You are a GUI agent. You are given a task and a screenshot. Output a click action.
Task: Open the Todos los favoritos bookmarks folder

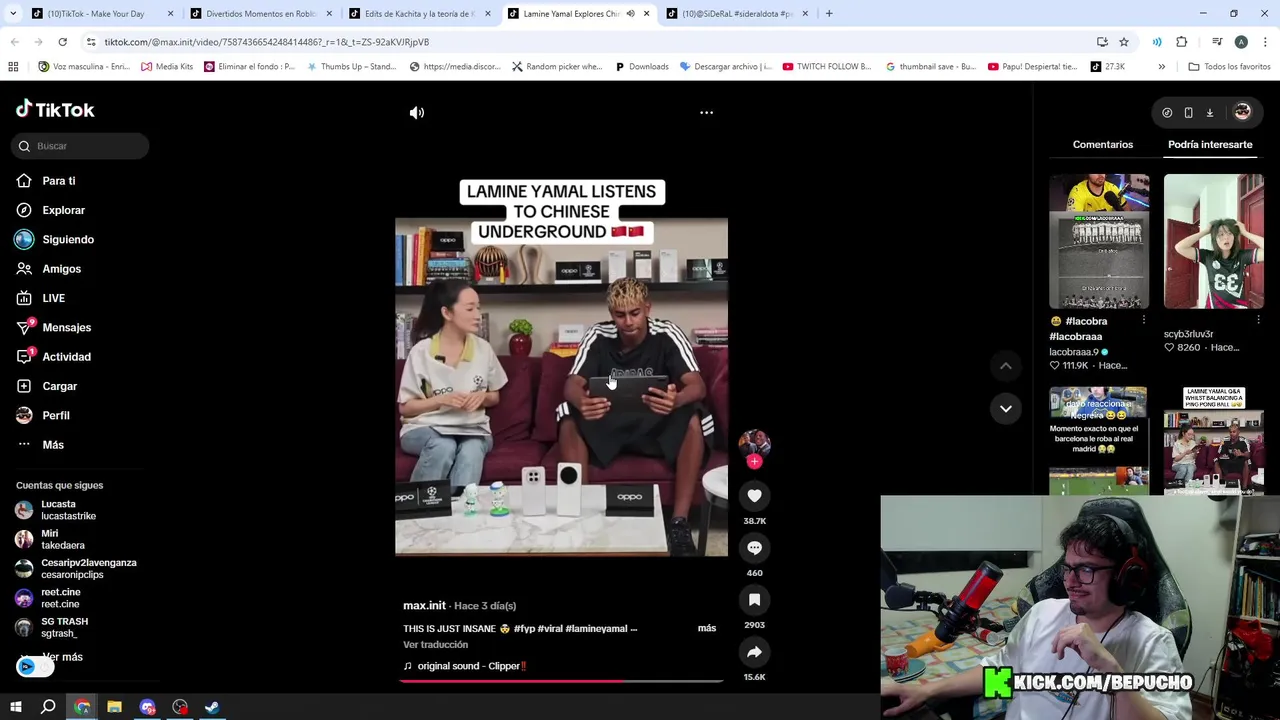coord(1229,67)
